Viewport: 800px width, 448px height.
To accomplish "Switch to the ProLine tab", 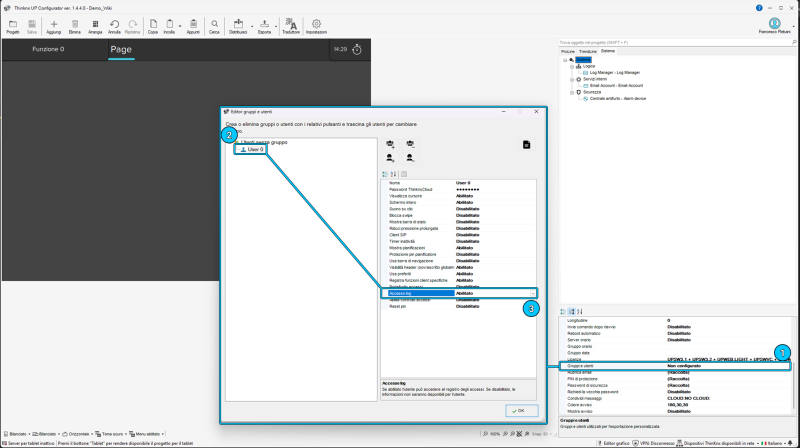I will coord(568,52).
